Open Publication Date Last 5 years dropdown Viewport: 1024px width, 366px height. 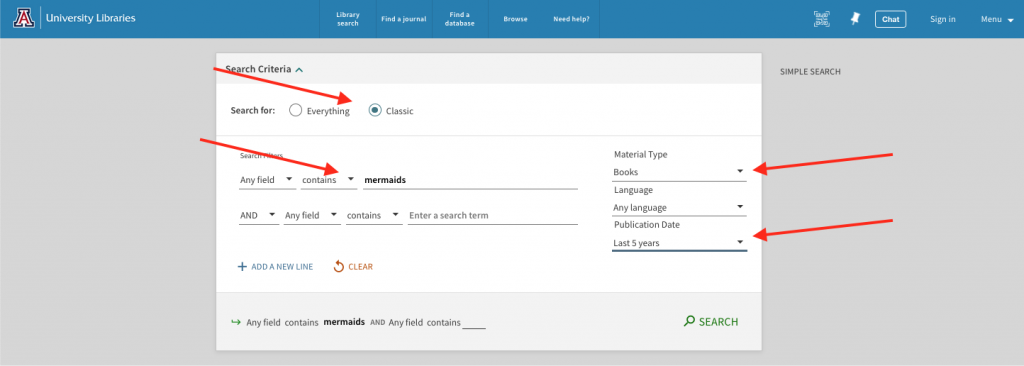point(679,243)
